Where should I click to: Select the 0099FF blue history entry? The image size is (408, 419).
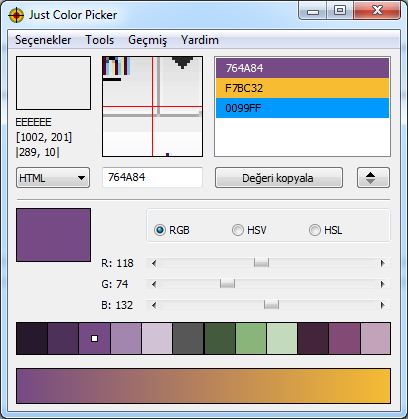tap(302, 108)
